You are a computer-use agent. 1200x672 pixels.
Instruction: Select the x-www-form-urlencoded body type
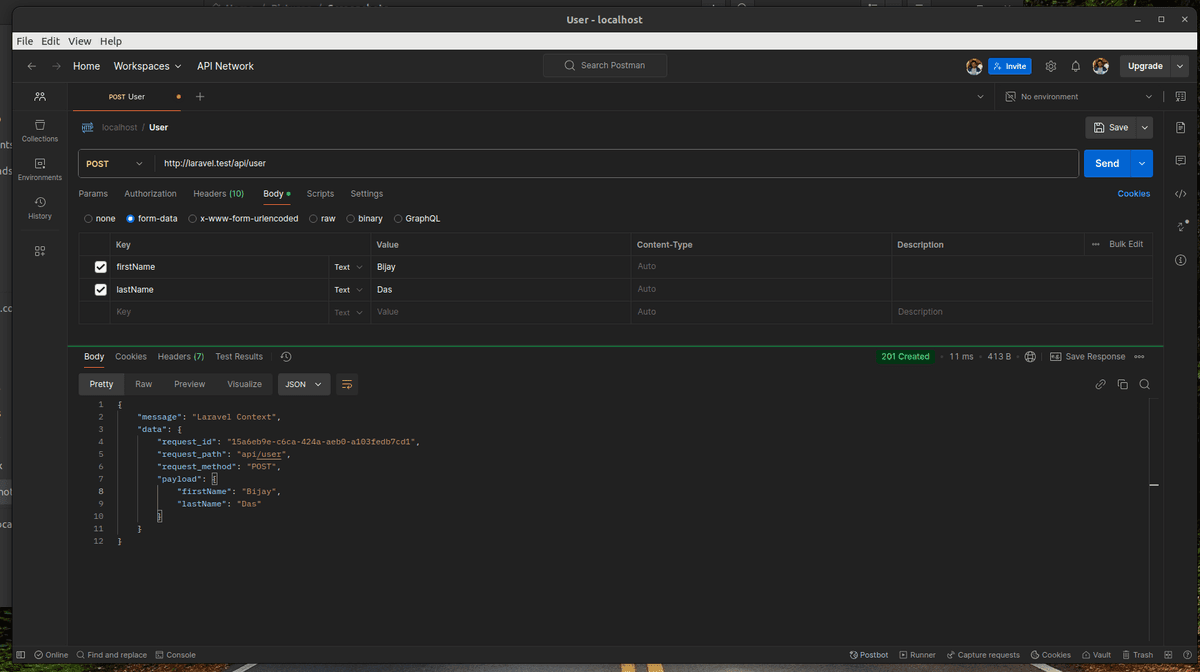click(192, 218)
